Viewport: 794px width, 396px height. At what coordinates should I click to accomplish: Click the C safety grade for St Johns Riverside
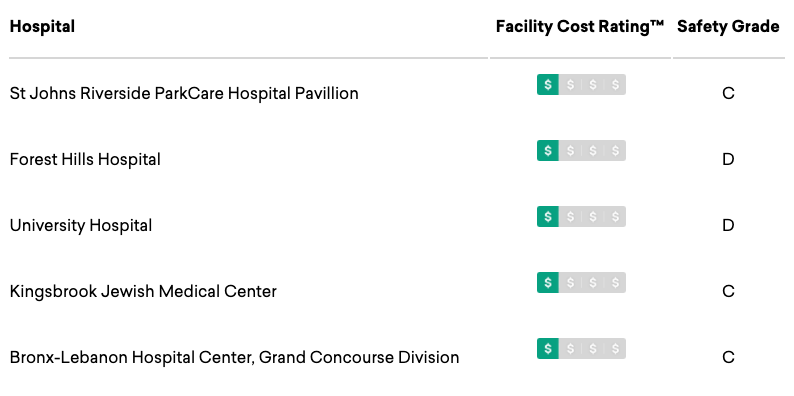[728, 93]
